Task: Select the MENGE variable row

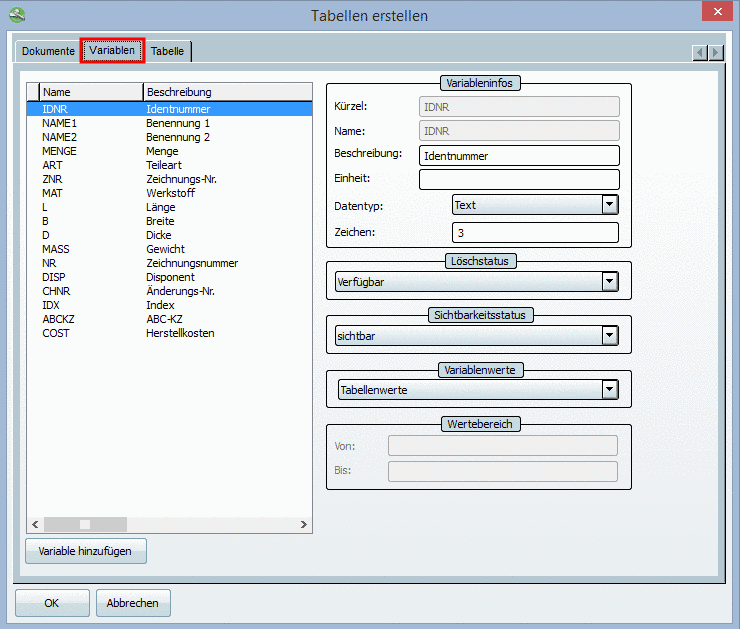Action: click(x=169, y=151)
